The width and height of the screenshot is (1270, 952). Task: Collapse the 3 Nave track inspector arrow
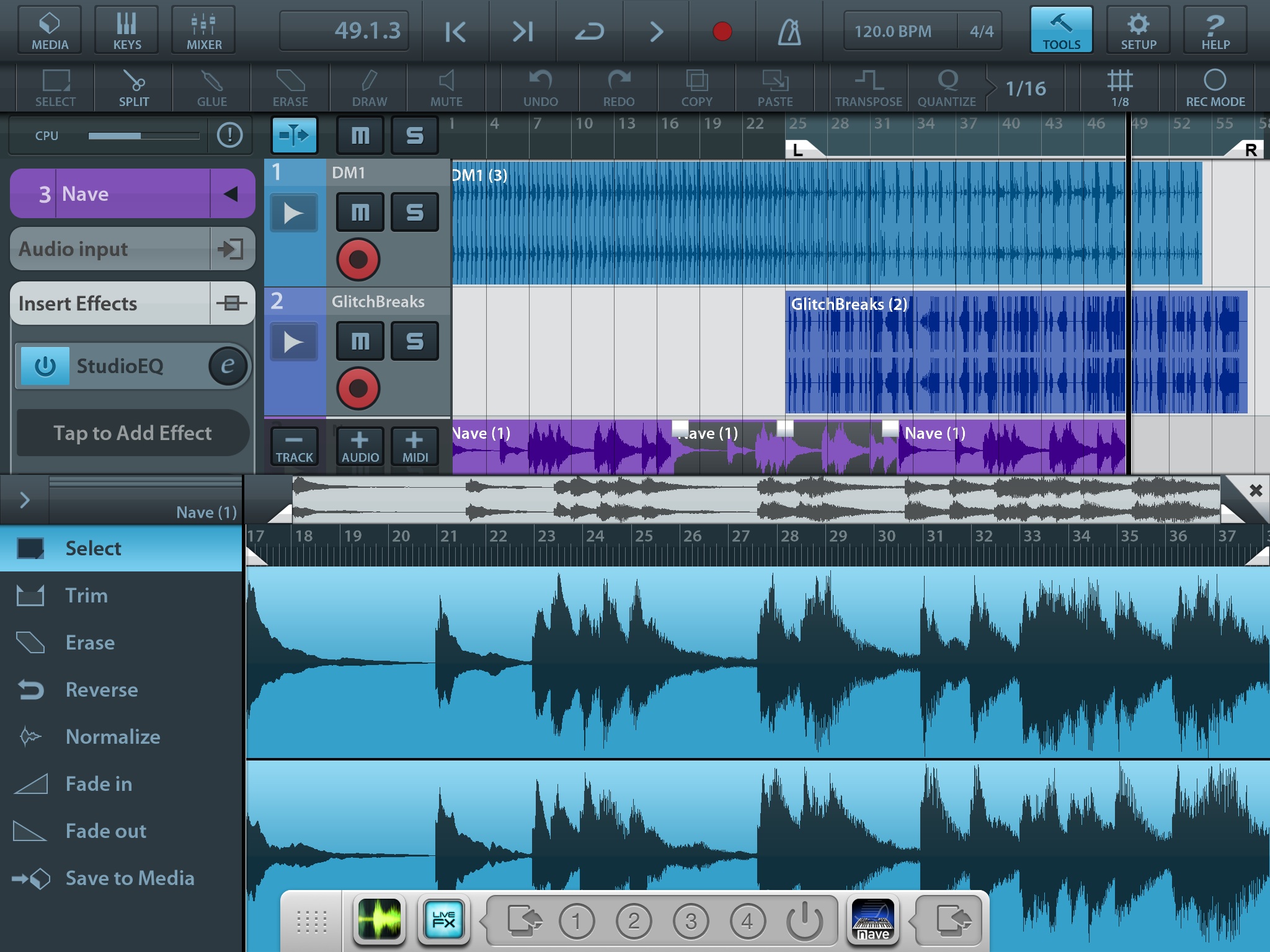point(231,194)
